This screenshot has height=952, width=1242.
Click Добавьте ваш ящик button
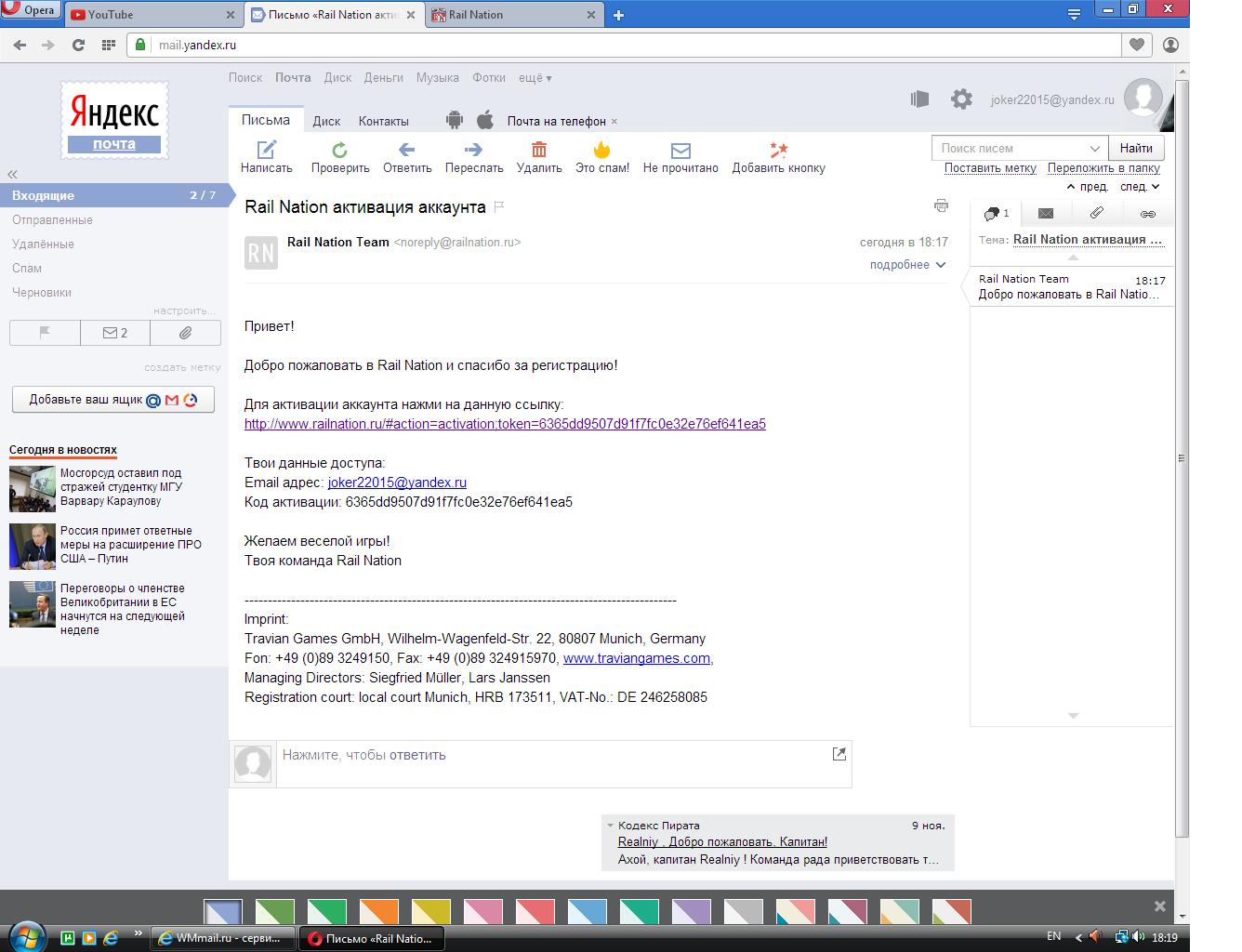click(x=113, y=400)
